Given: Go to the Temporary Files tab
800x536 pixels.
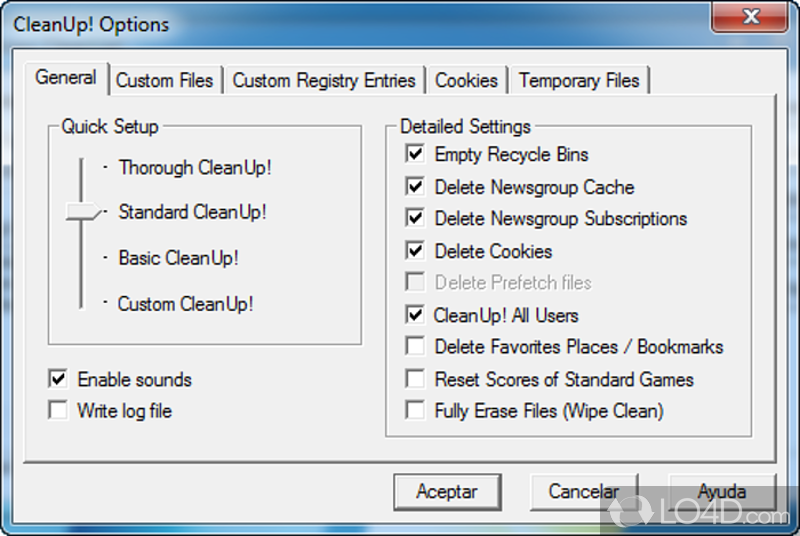Looking at the screenshot, I should (579, 80).
